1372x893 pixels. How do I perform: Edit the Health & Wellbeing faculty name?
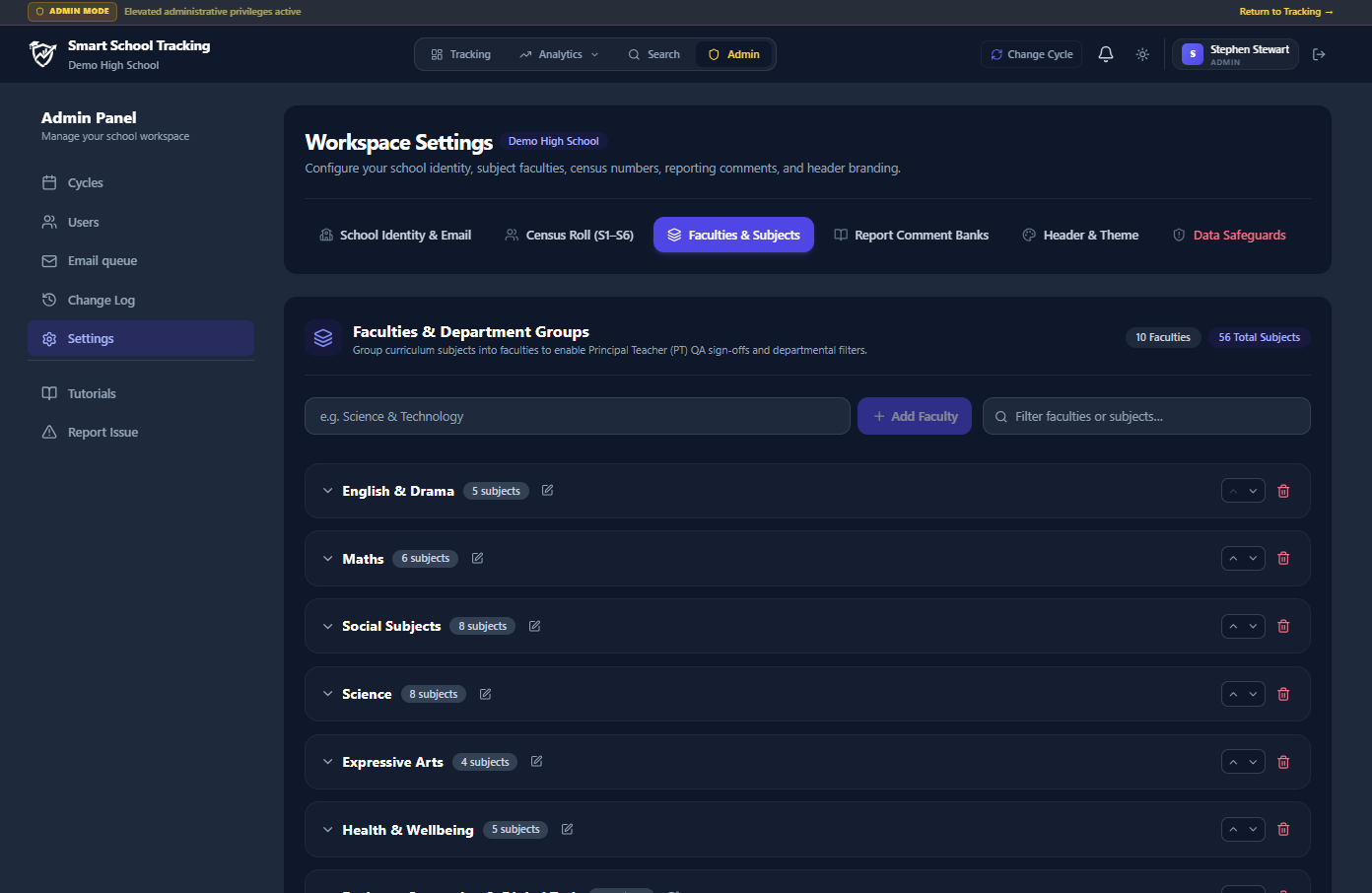(568, 830)
